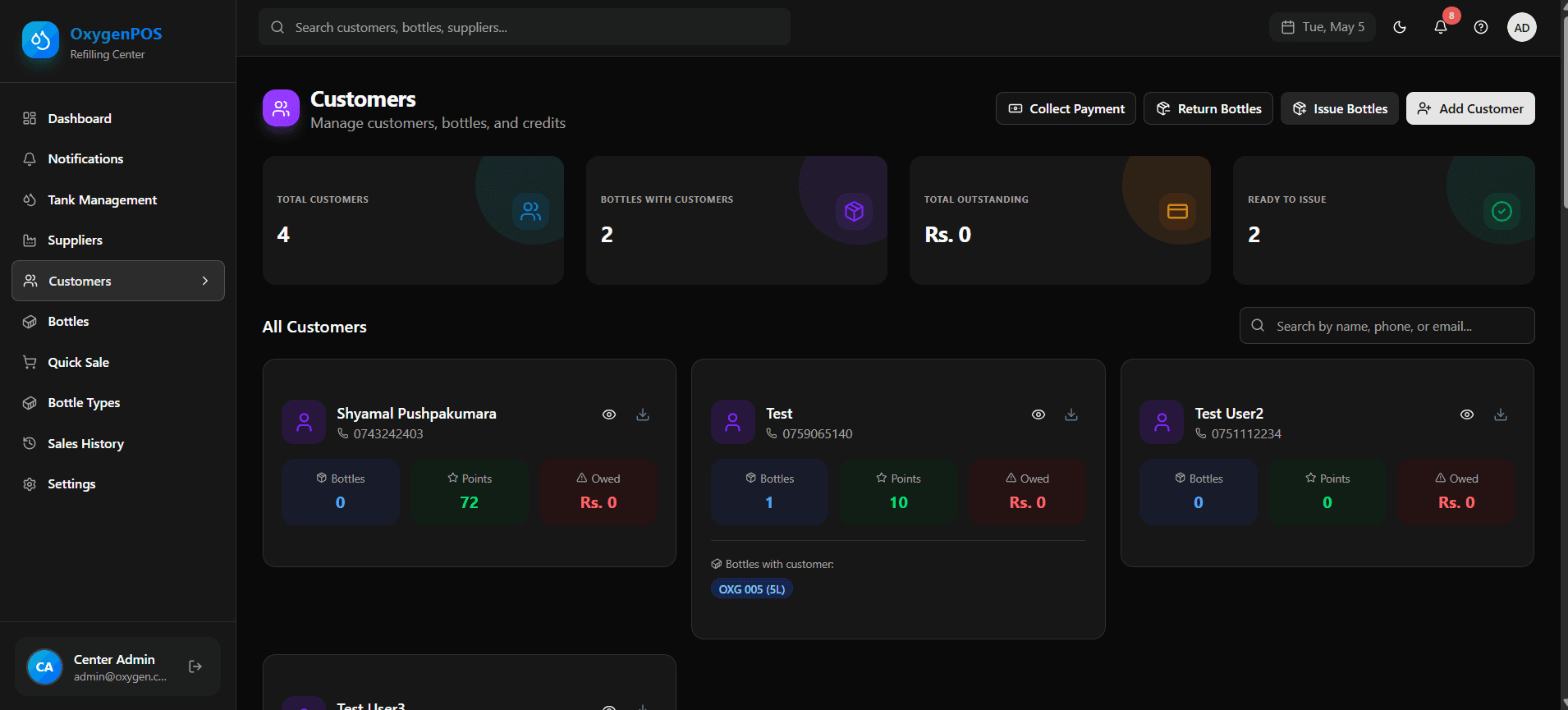View Shyamal Pushpakumara details via eye icon
The image size is (1568, 710).
[609, 415]
